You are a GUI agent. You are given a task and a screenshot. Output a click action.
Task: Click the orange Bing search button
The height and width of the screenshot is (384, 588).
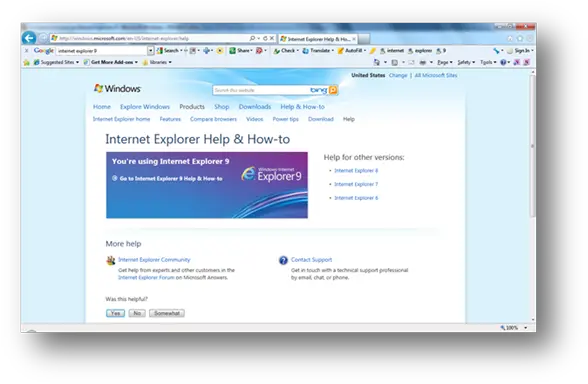(333, 90)
